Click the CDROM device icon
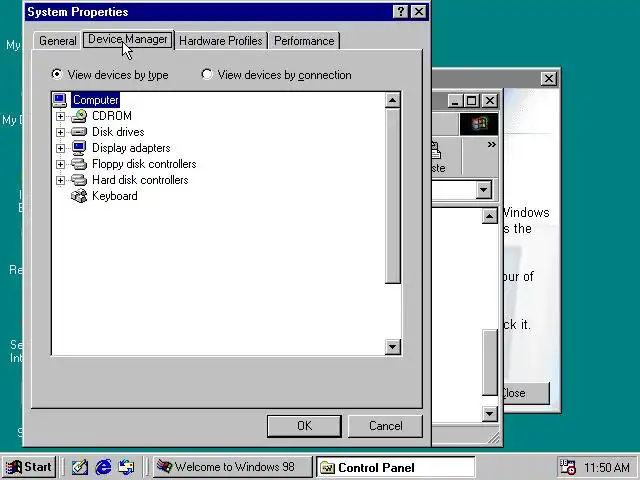Screen dimensions: 640x480 (79, 116)
